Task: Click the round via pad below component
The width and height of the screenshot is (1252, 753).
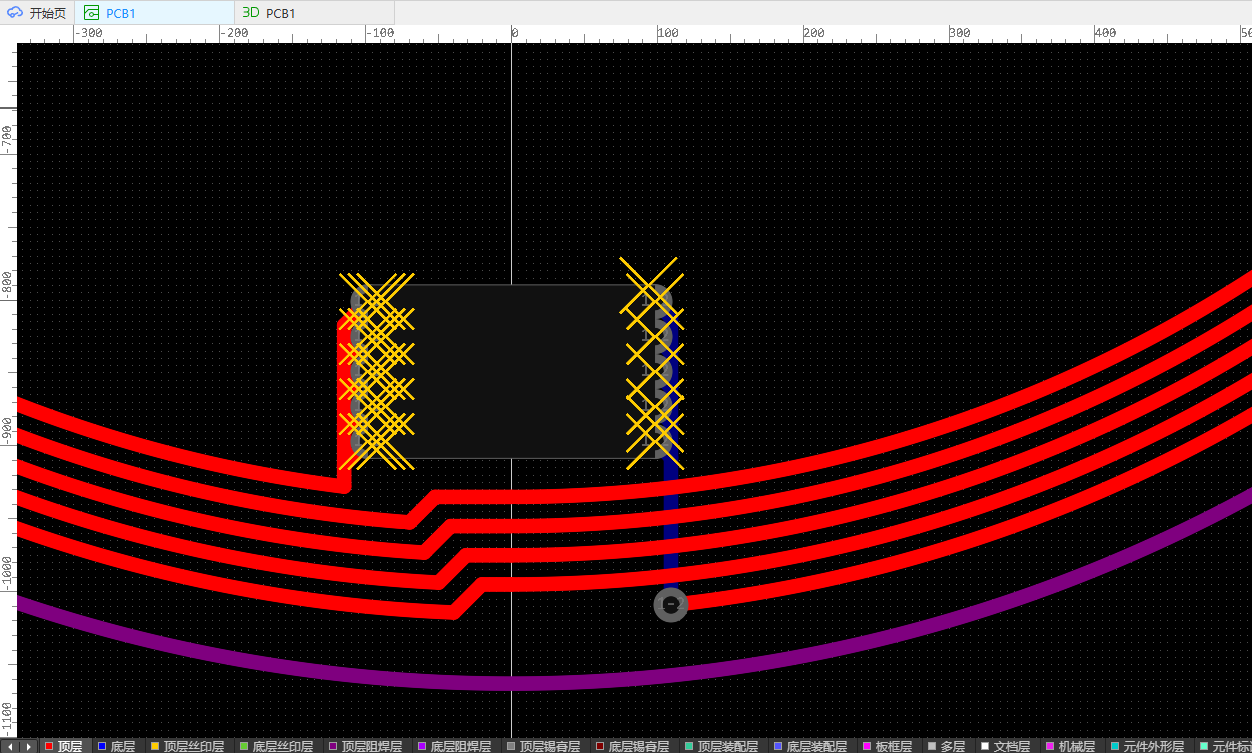Action: (x=671, y=604)
